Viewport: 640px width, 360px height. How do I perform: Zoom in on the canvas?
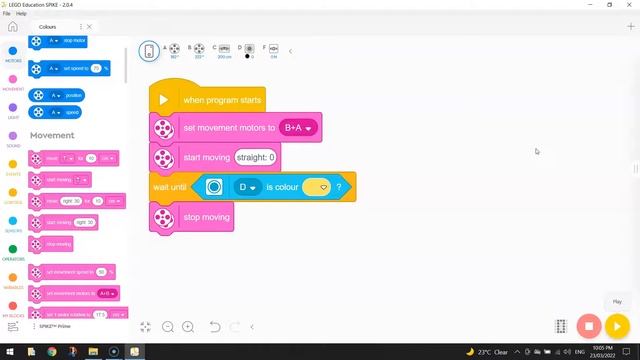pos(188,327)
